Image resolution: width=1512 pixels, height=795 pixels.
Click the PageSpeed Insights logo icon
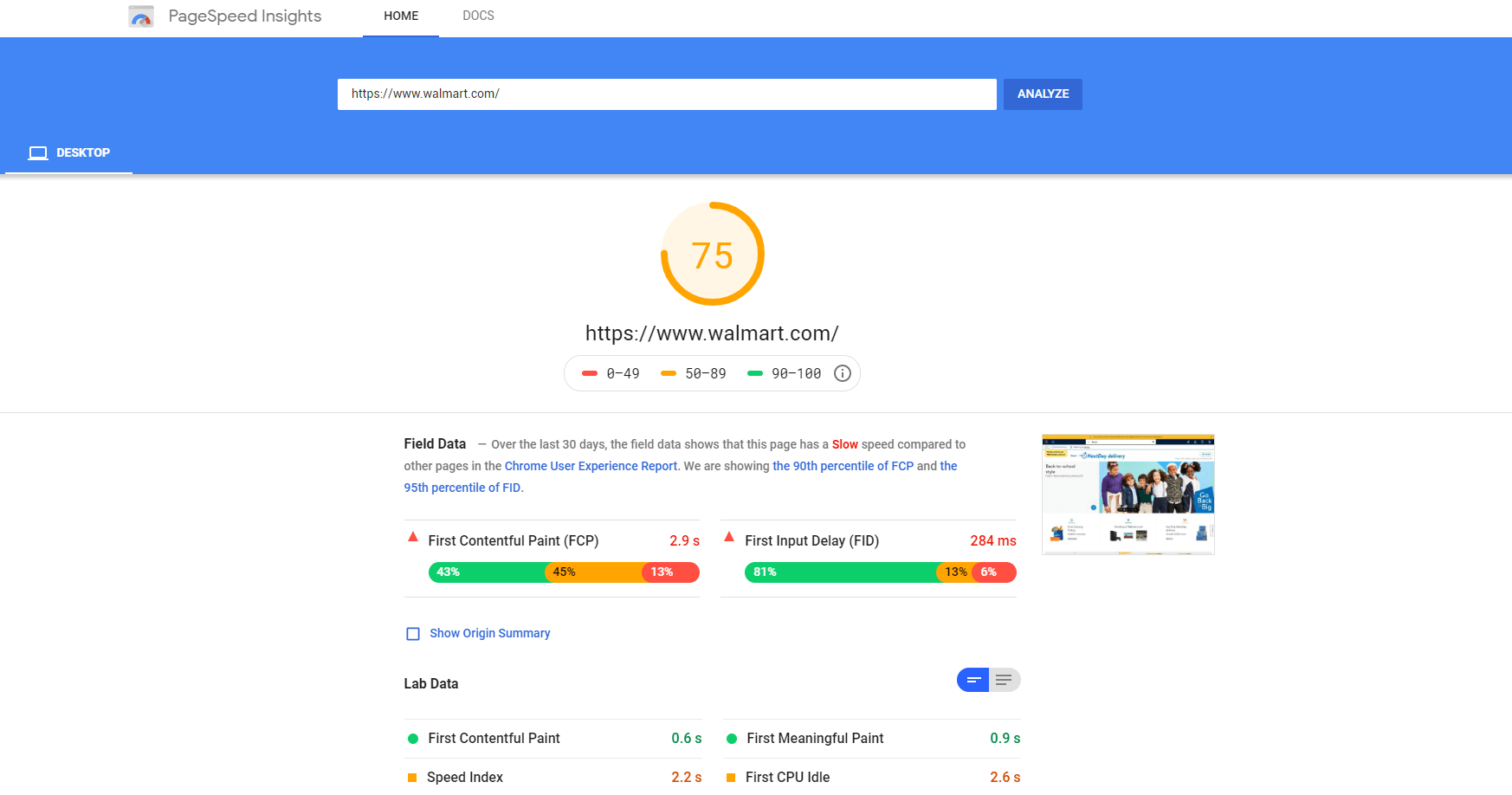[141, 16]
